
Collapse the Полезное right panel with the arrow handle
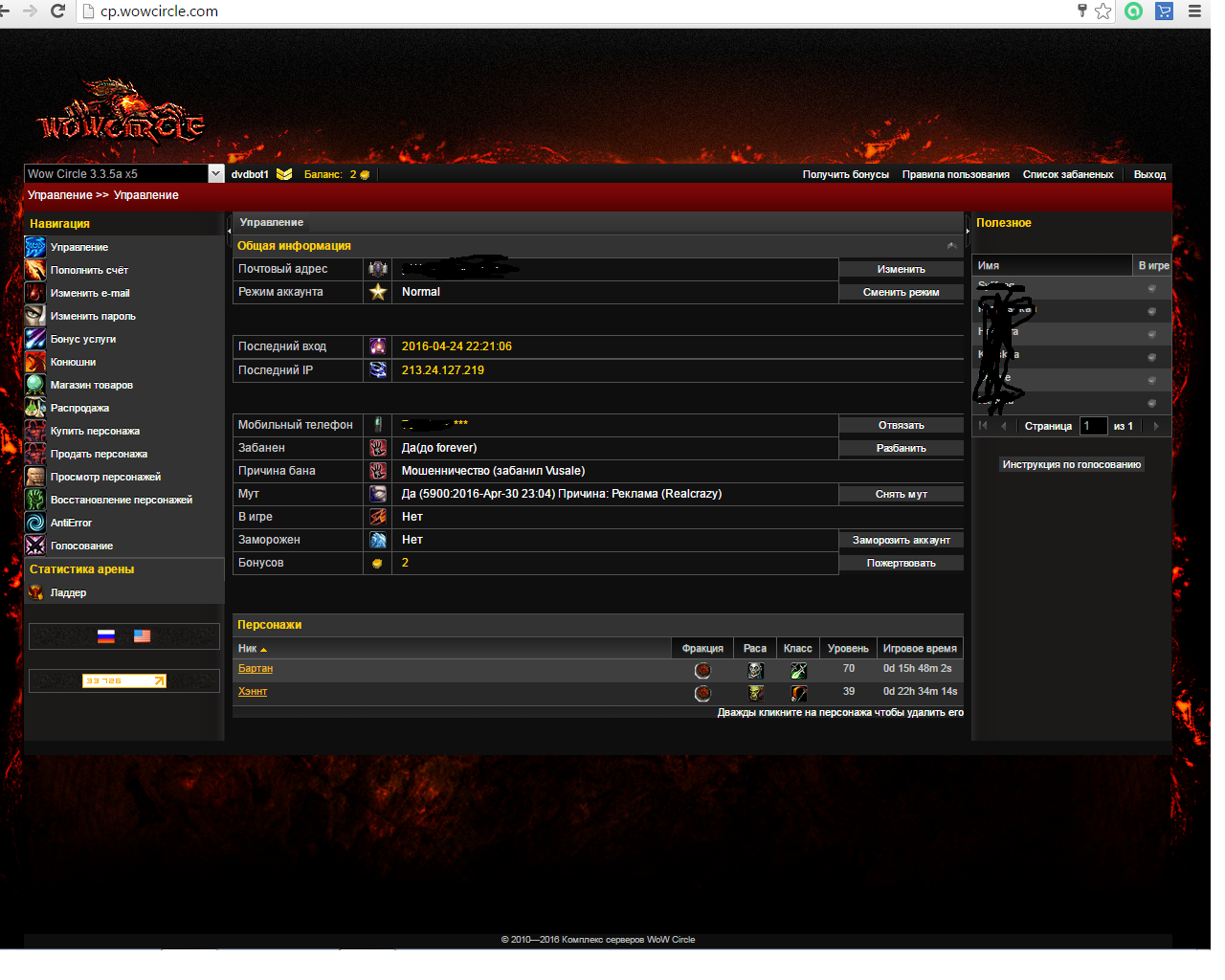coord(968,231)
